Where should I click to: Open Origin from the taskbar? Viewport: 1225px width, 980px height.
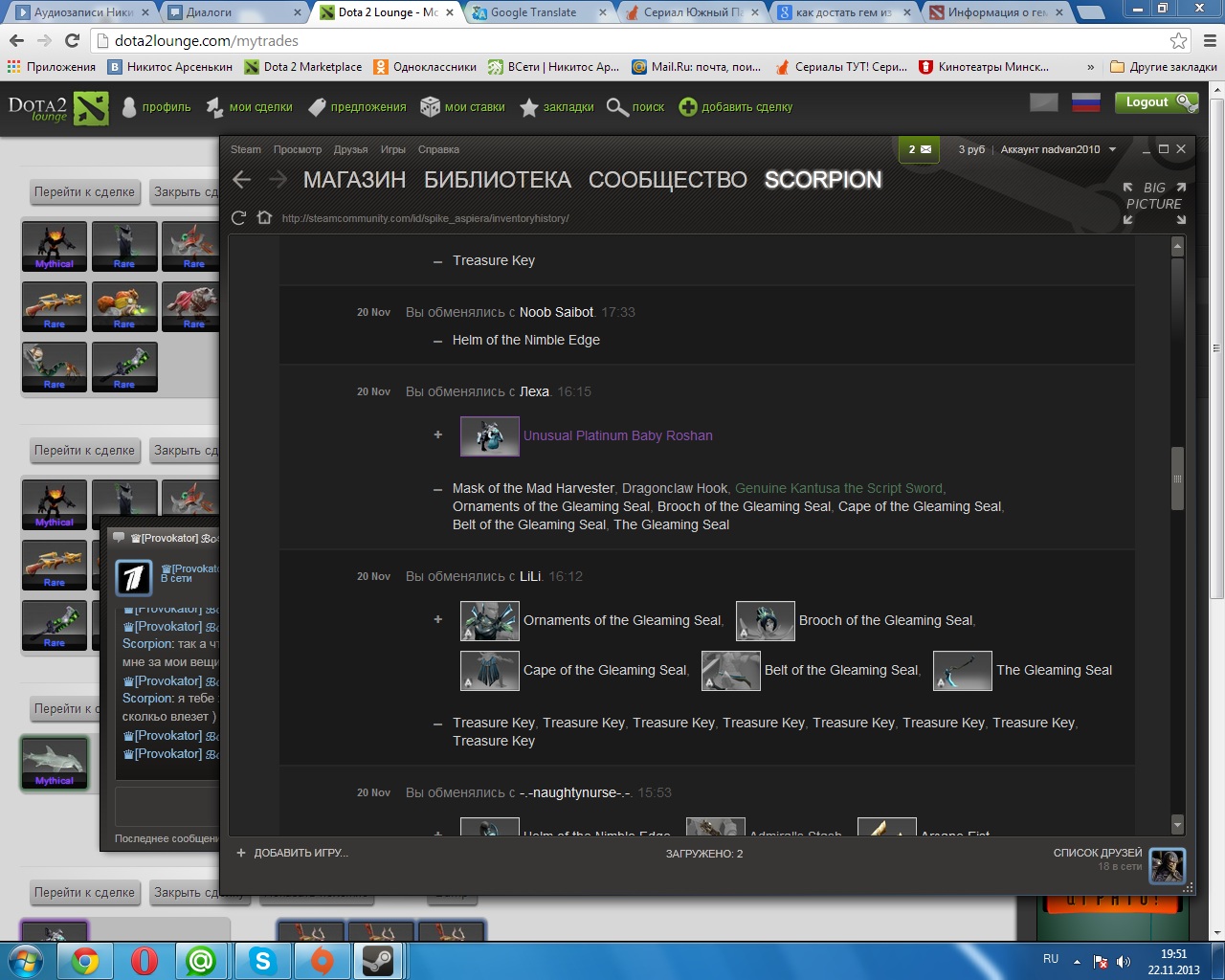tap(322, 961)
